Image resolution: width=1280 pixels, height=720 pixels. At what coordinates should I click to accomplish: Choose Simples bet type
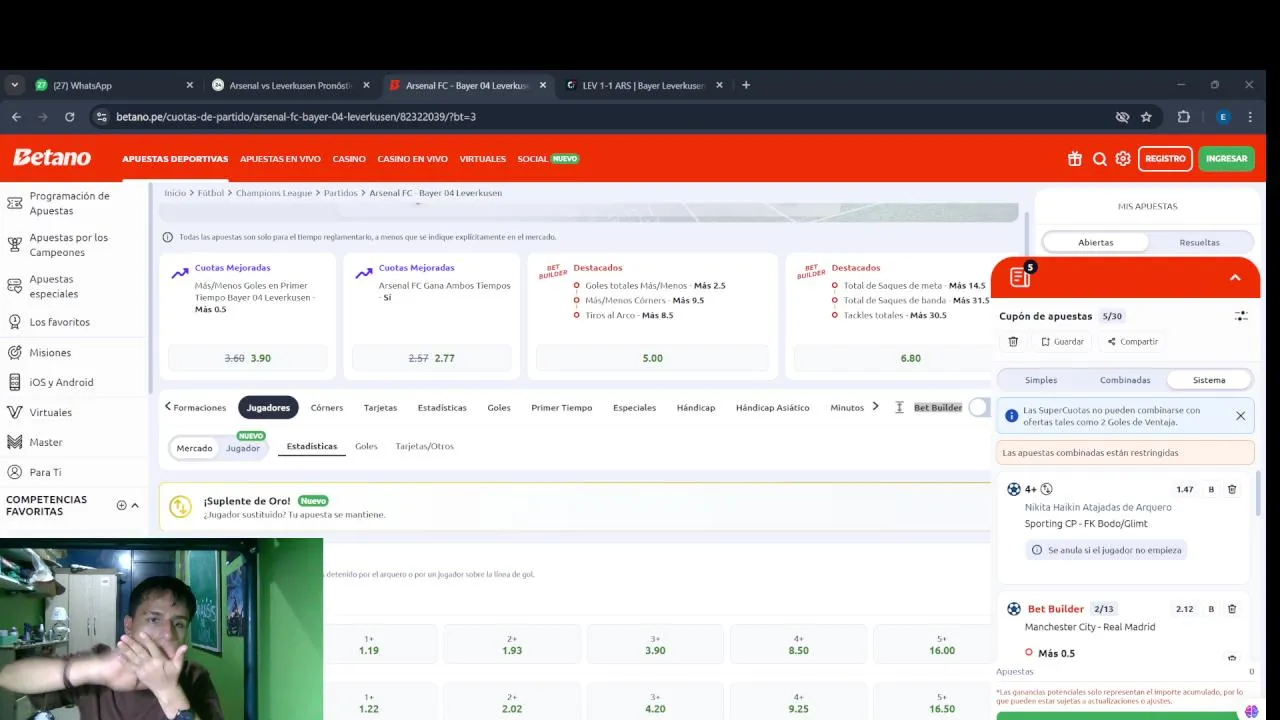[1041, 380]
